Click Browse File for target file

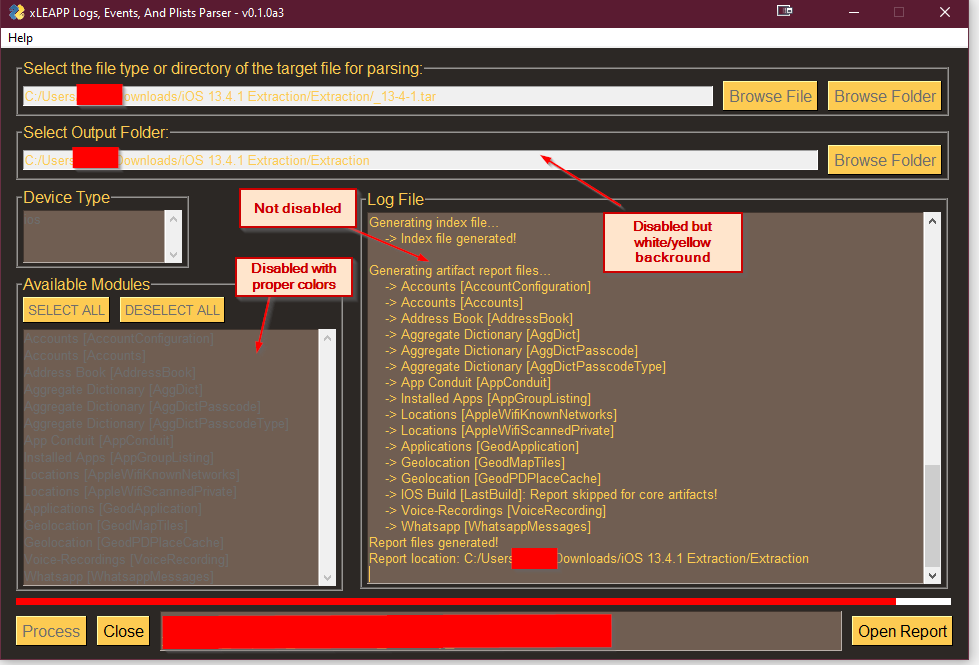click(770, 96)
